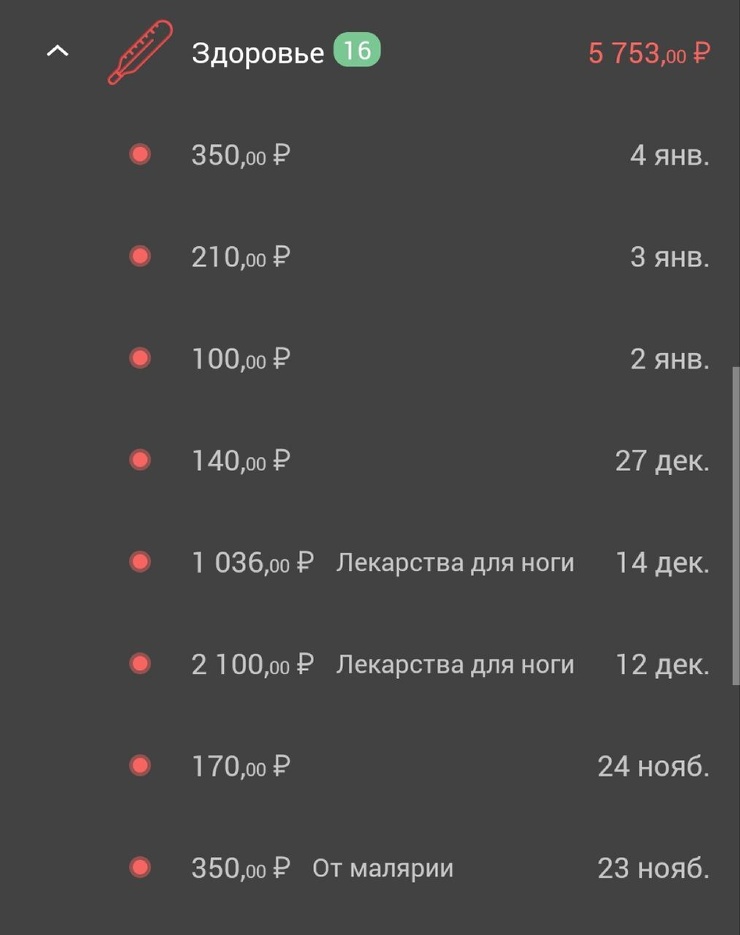Tap the total 5 753,00 ₽ amount
740x935 pixels.
(x=649, y=54)
